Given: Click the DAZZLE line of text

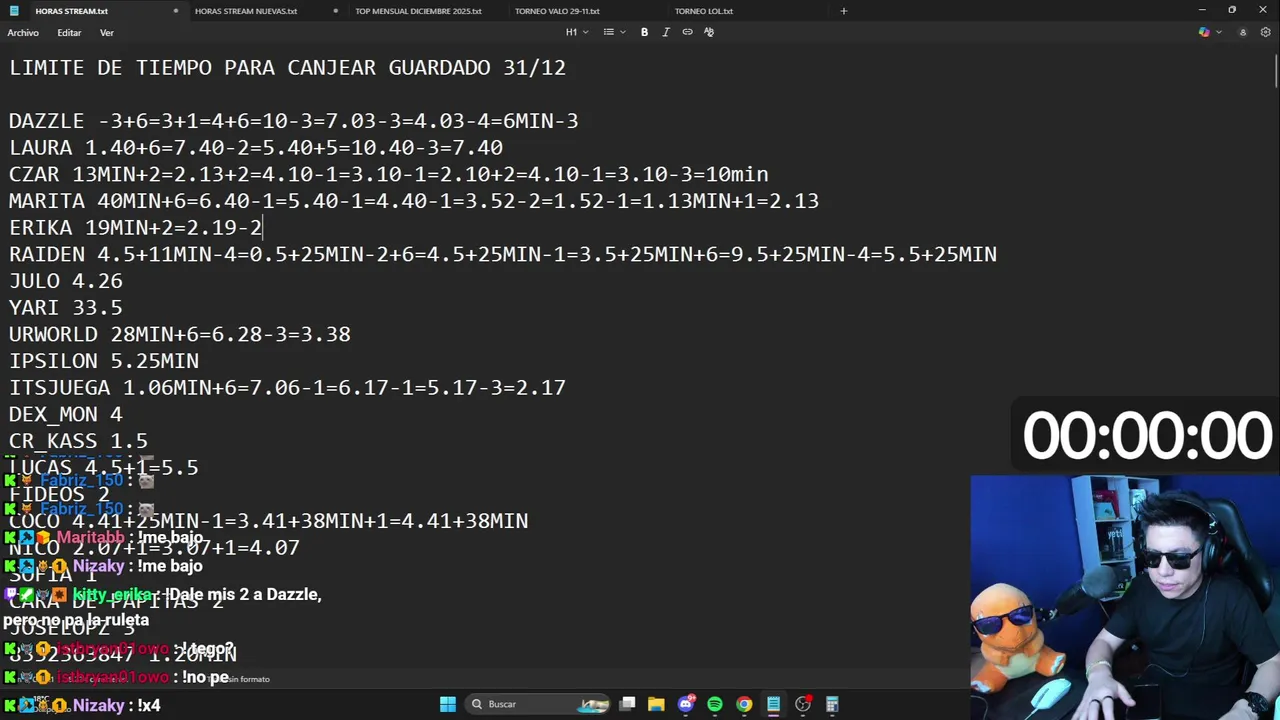Looking at the screenshot, I should tap(293, 121).
